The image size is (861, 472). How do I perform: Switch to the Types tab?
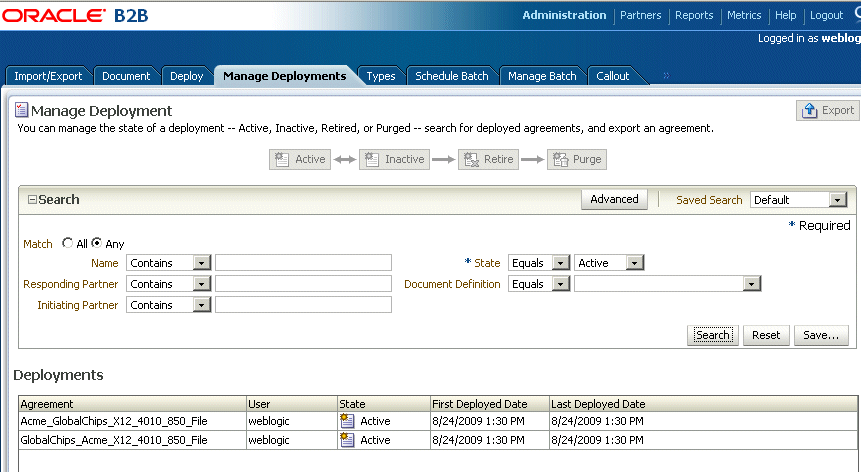coord(381,76)
